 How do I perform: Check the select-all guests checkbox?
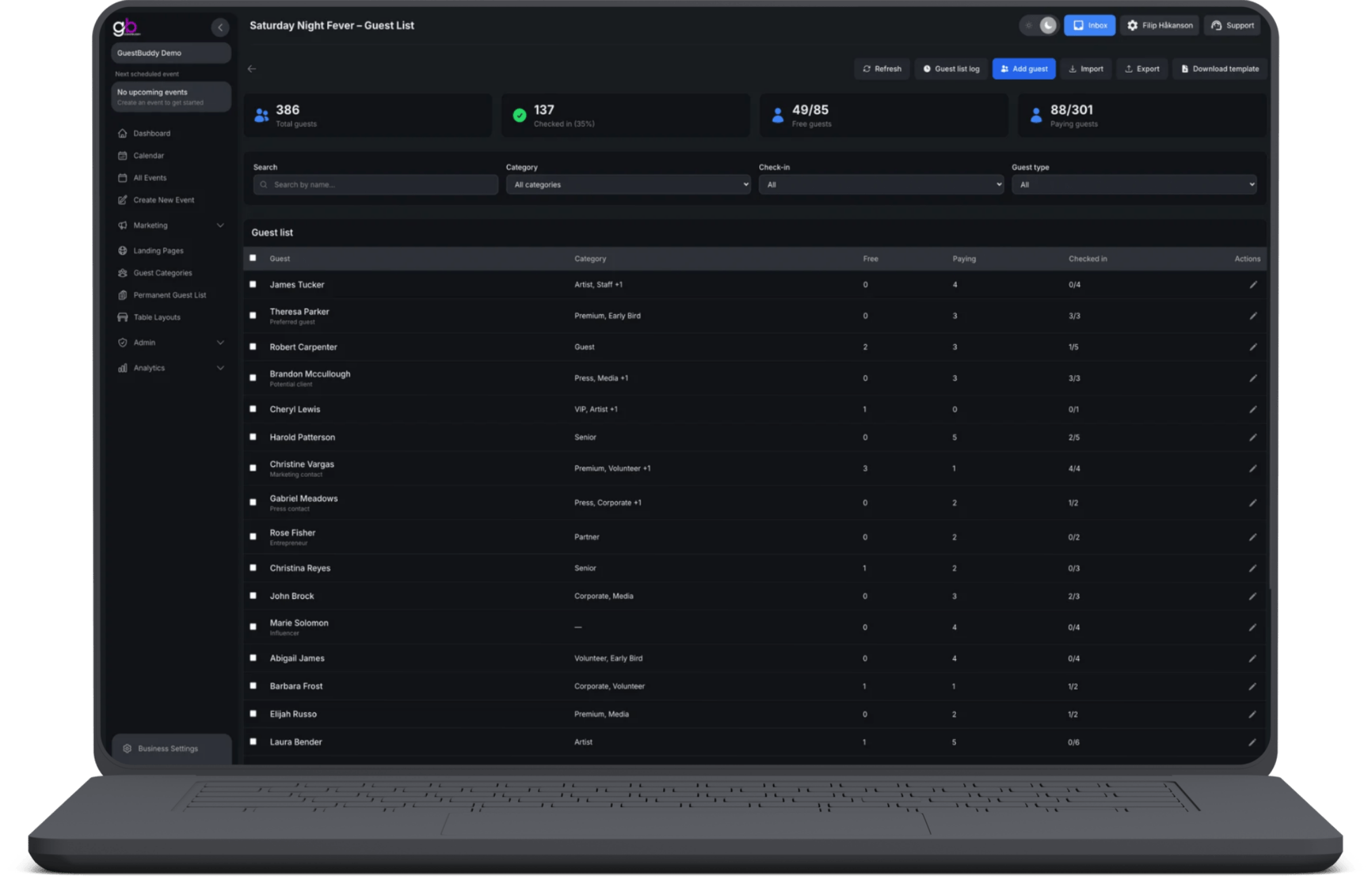click(253, 258)
